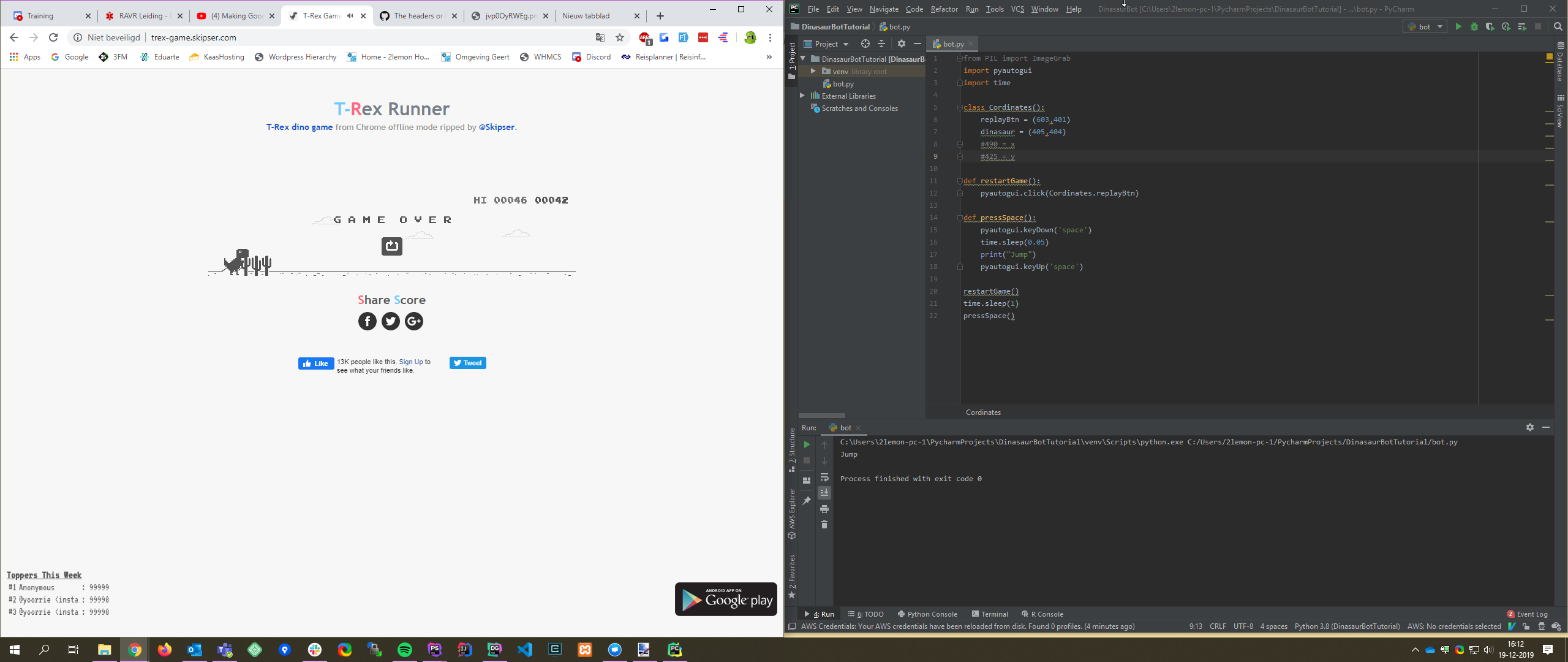Click the @Skipser link
Screen dimensions: 1568x662
(496, 127)
